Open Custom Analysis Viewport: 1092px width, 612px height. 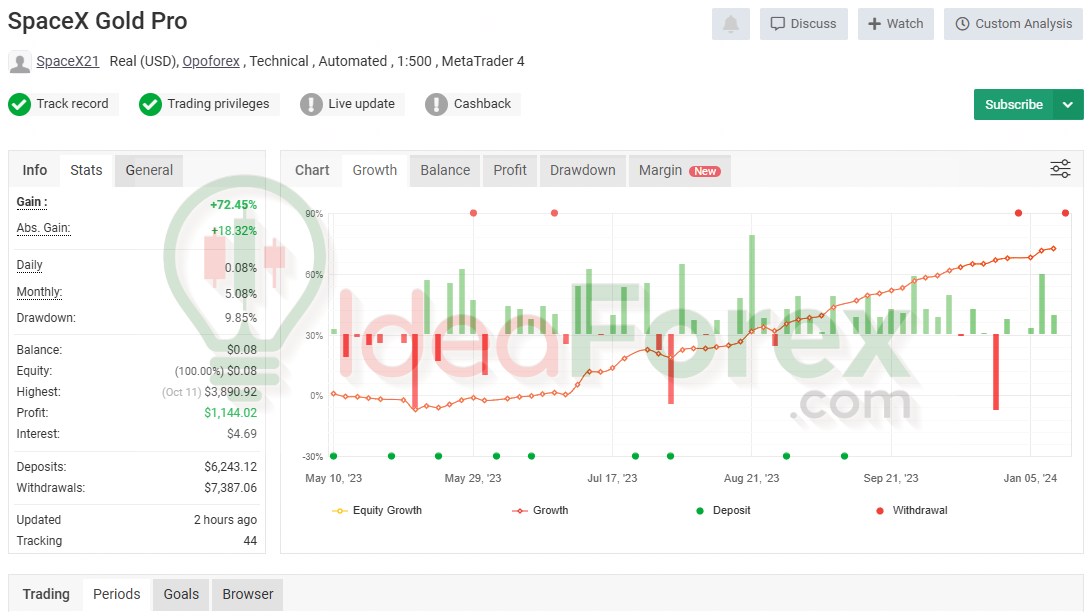[x=1013, y=24]
